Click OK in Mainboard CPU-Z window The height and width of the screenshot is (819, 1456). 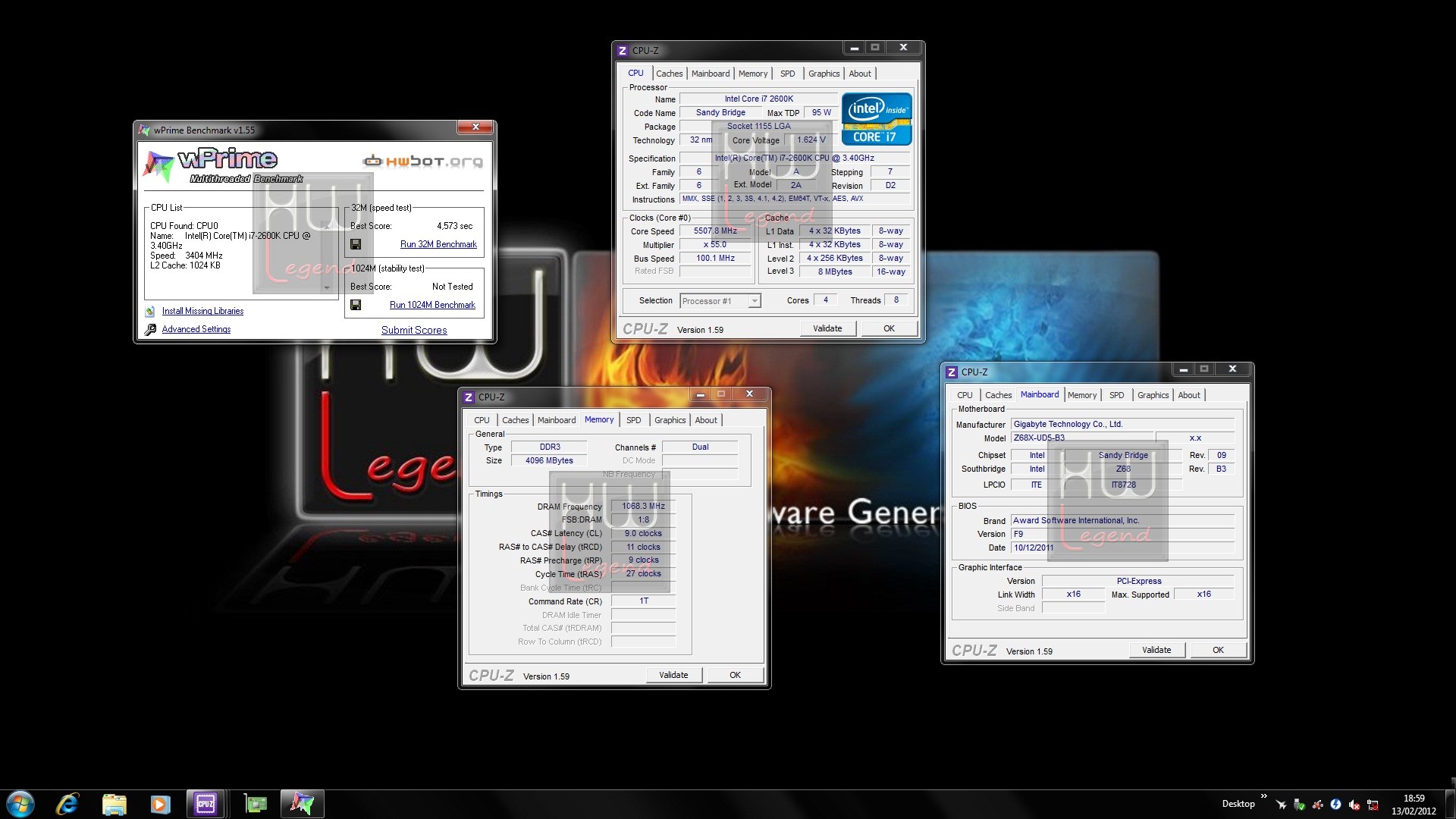click(x=1218, y=650)
